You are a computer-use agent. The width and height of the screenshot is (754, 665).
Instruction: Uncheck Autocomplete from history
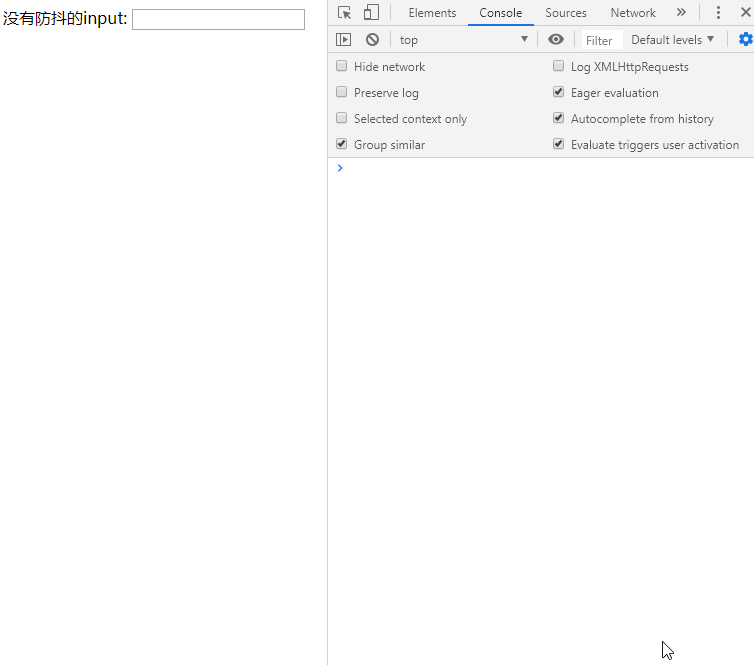click(558, 118)
